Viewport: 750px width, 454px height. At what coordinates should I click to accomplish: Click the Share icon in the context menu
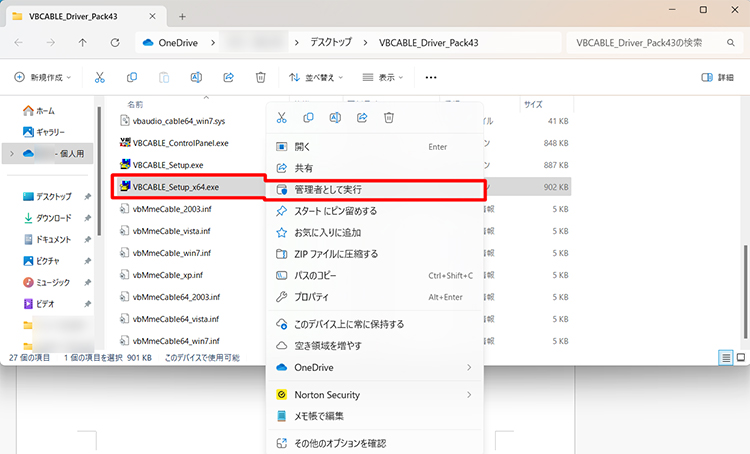(362, 118)
